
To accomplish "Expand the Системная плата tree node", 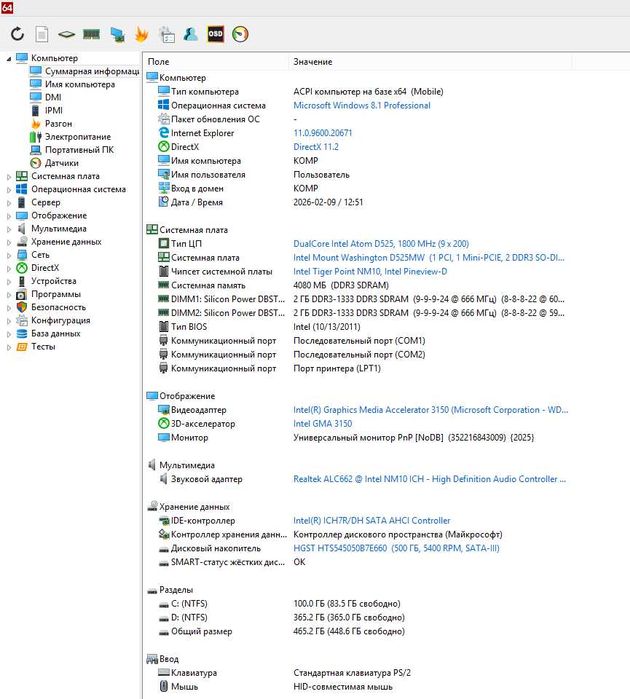I will [8, 177].
